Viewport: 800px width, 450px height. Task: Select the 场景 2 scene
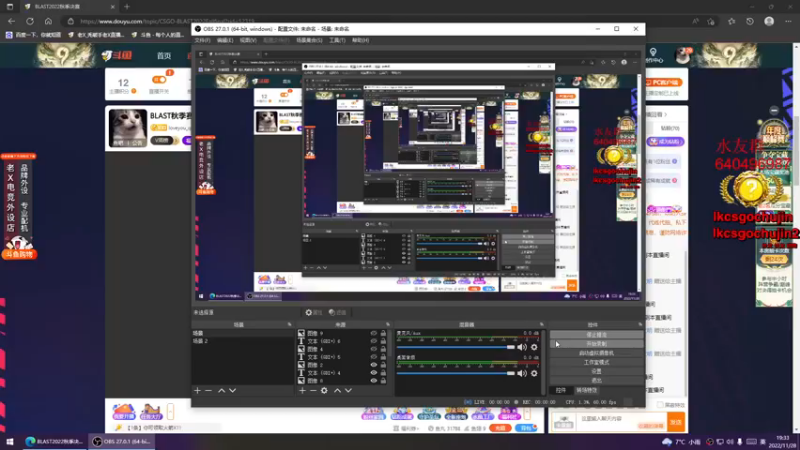243,341
